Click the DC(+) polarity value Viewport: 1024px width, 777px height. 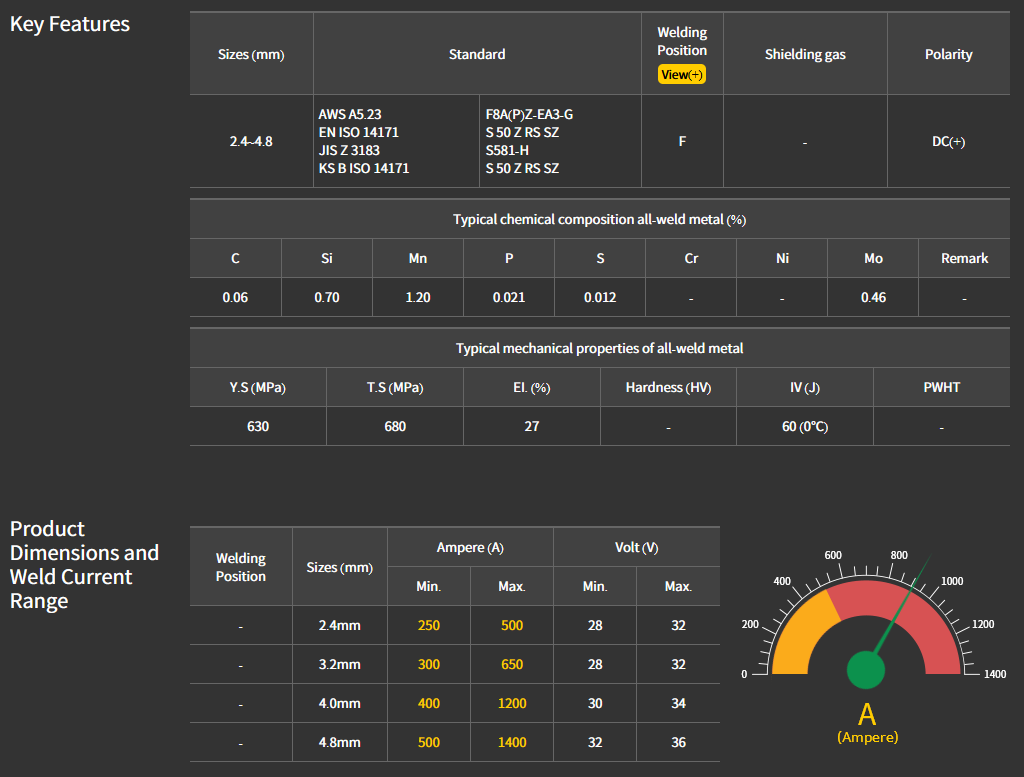click(948, 141)
